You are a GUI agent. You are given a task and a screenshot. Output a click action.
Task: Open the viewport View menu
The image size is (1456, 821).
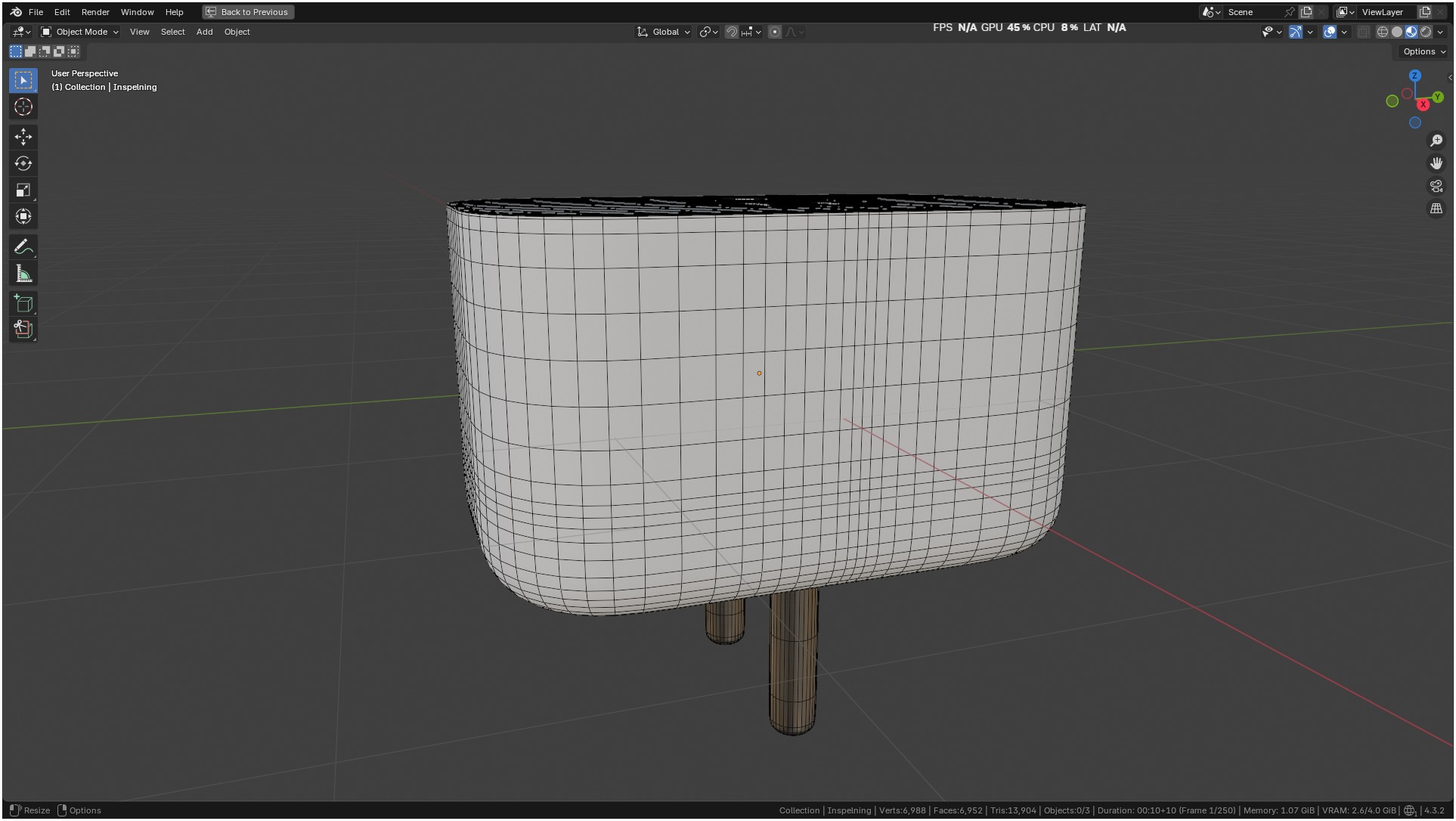coord(139,32)
